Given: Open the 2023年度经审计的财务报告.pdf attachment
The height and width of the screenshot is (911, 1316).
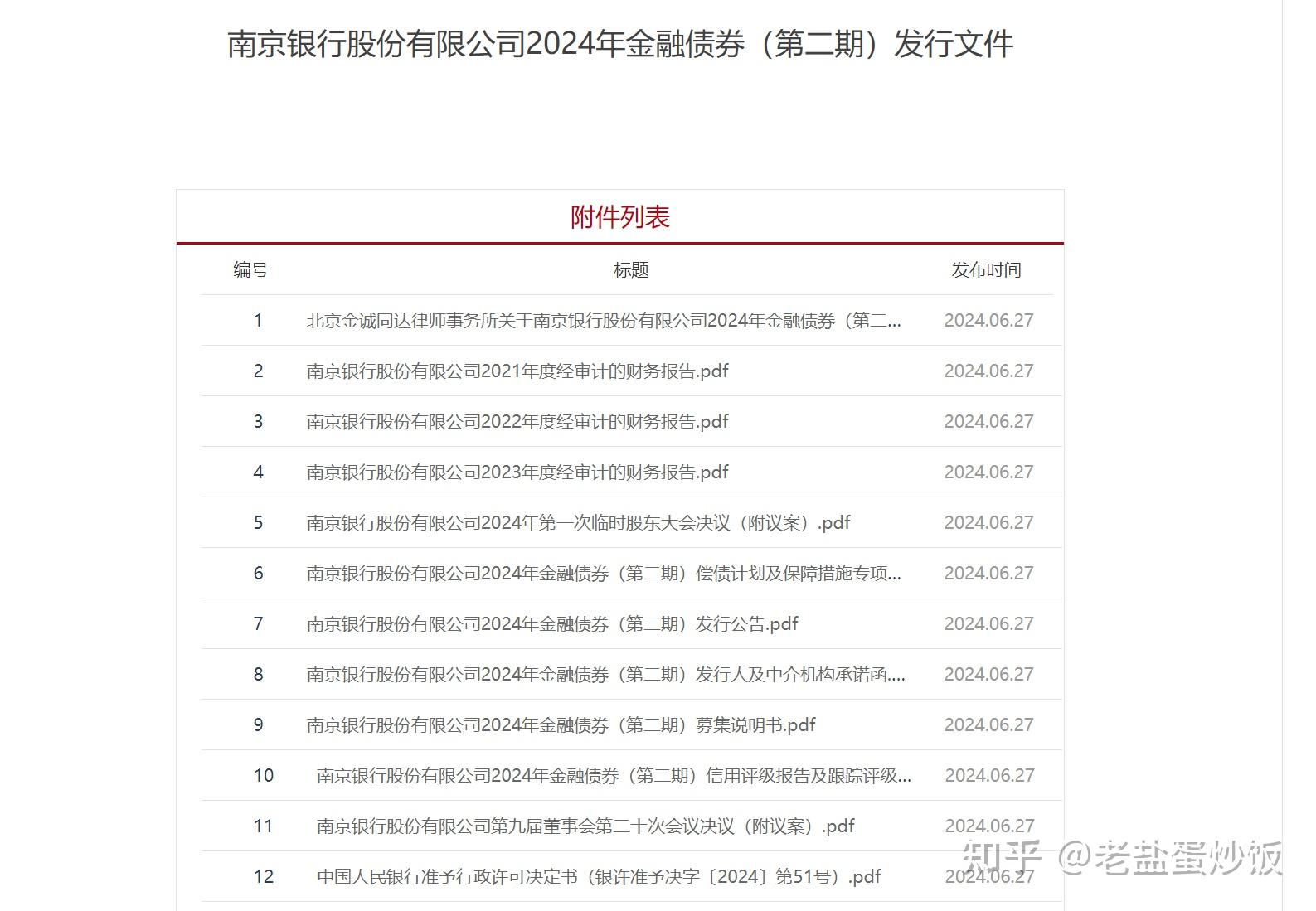Looking at the screenshot, I should pos(517,472).
